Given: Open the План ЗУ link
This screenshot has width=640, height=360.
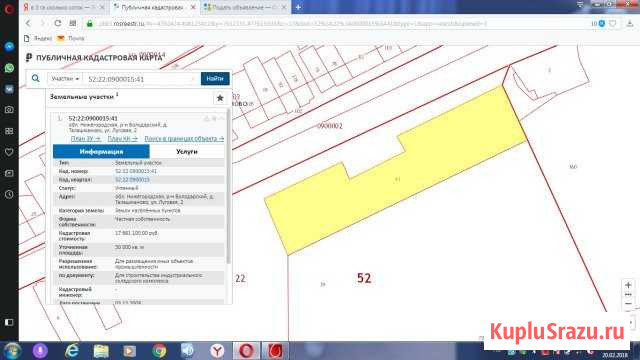Looking at the screenshot, I should click(x=86, y=139).
